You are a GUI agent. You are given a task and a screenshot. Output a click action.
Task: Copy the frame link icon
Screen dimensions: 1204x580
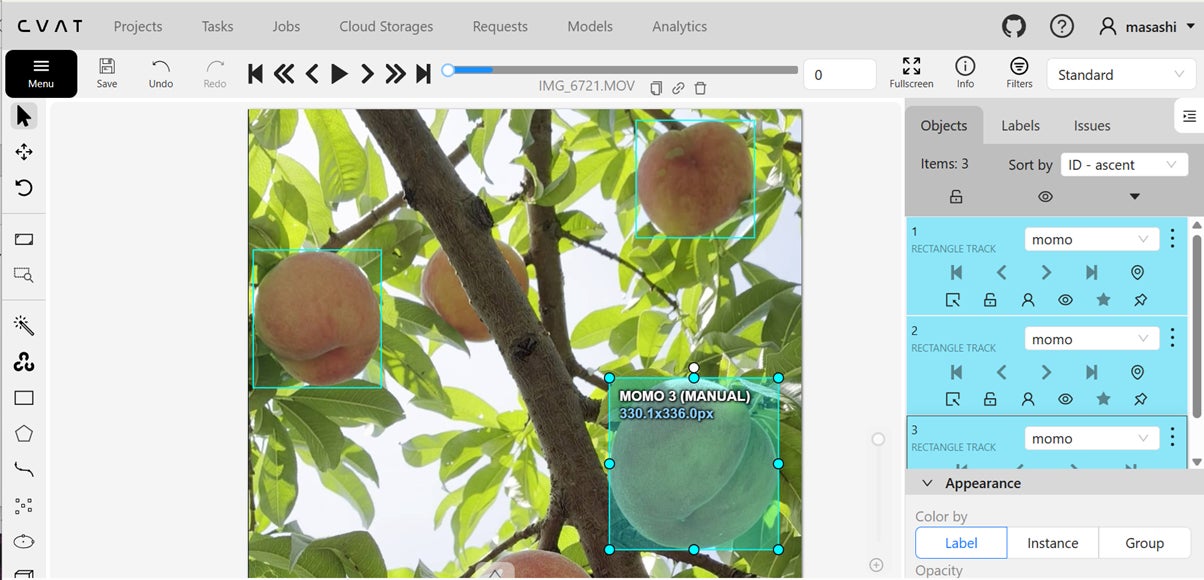[678, 88]
